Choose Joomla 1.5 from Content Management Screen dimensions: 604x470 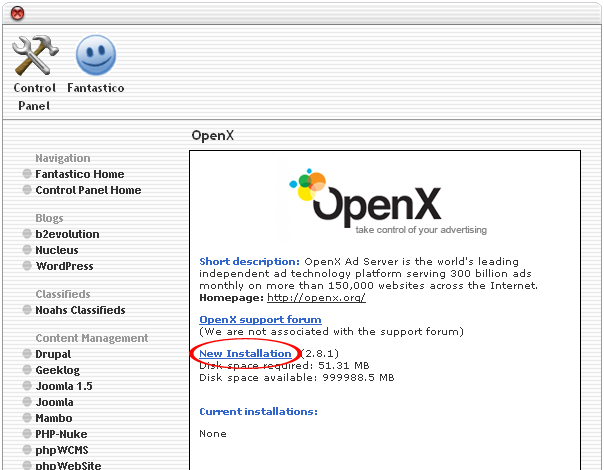pyautogui.click(x=64, y=386)
